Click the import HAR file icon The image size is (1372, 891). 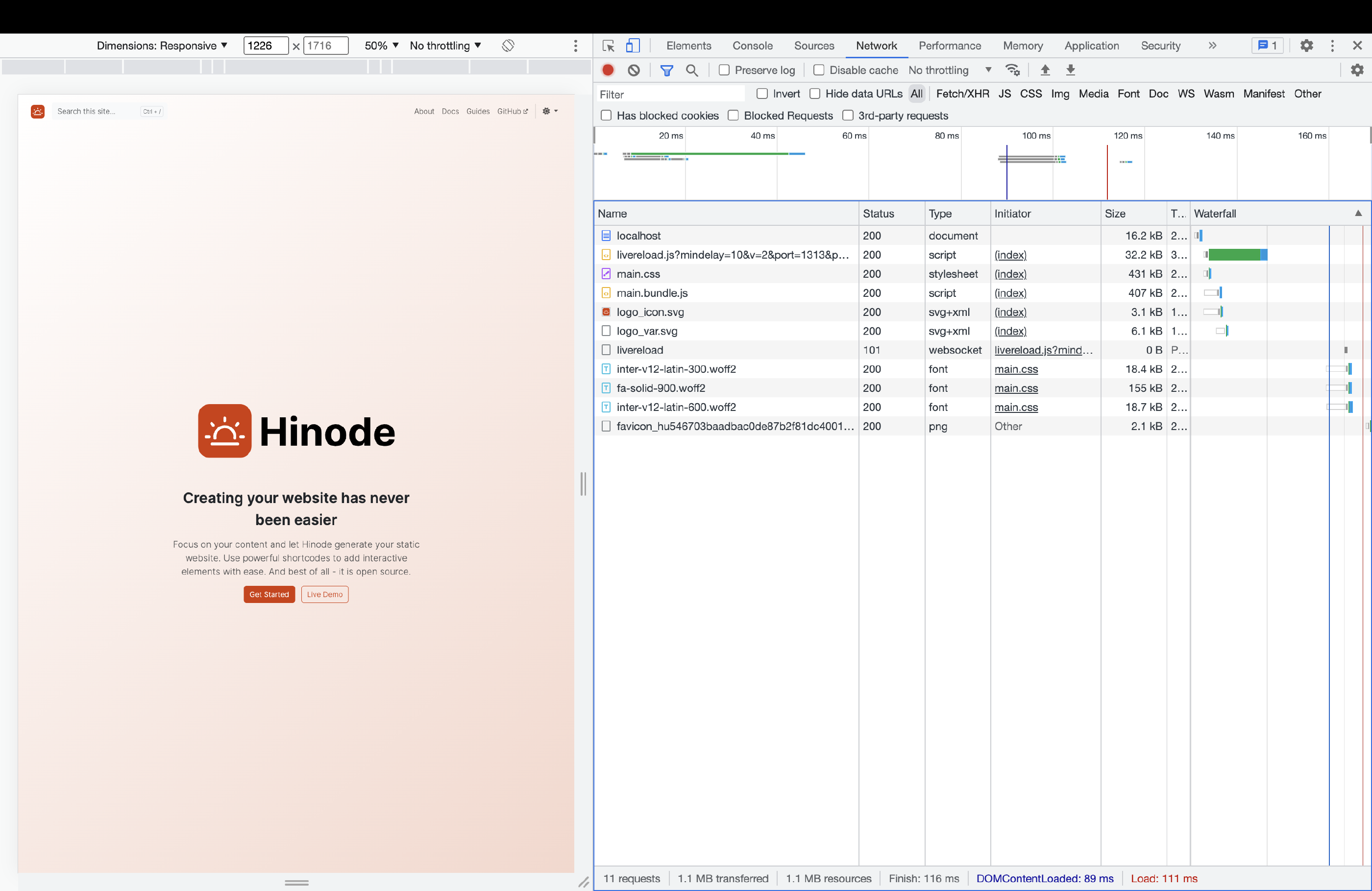(1044, 70)
